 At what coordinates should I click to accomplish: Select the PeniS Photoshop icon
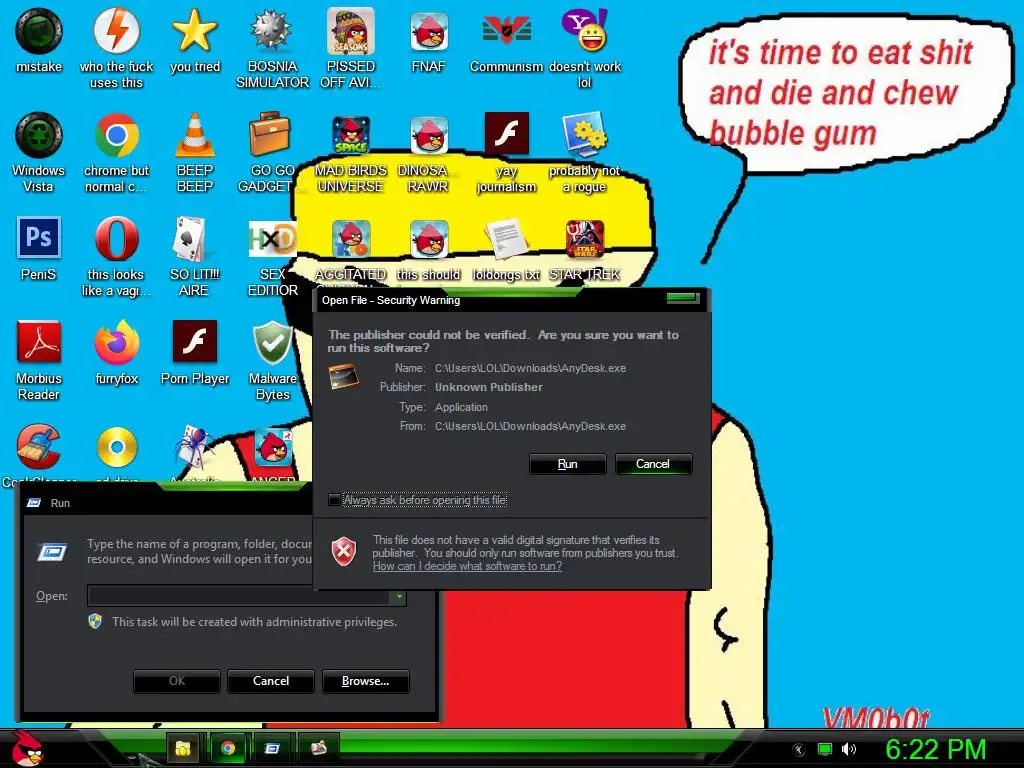(x=39, y=238)
